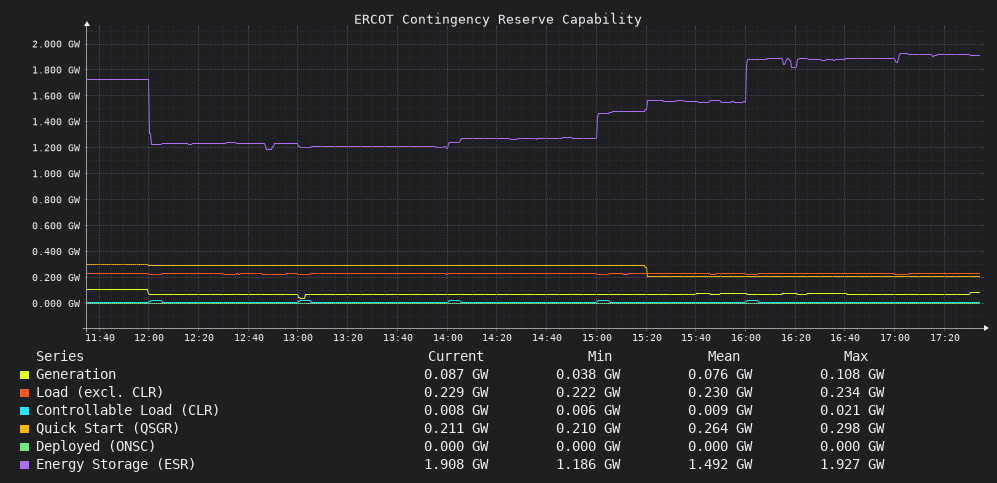Click the 1.600 GW y-axis label
Screen dimensions: 997x483
coord(56,96)
